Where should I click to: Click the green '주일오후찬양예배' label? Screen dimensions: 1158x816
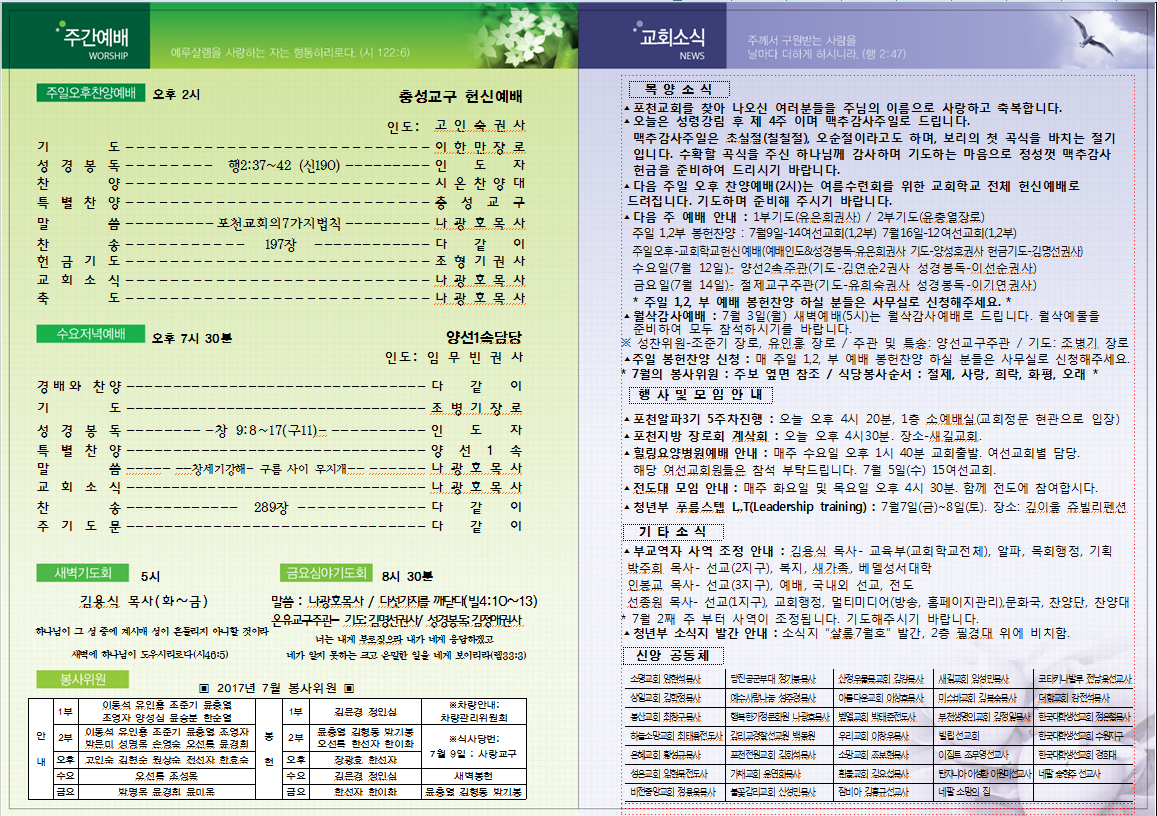click(91, 93)
